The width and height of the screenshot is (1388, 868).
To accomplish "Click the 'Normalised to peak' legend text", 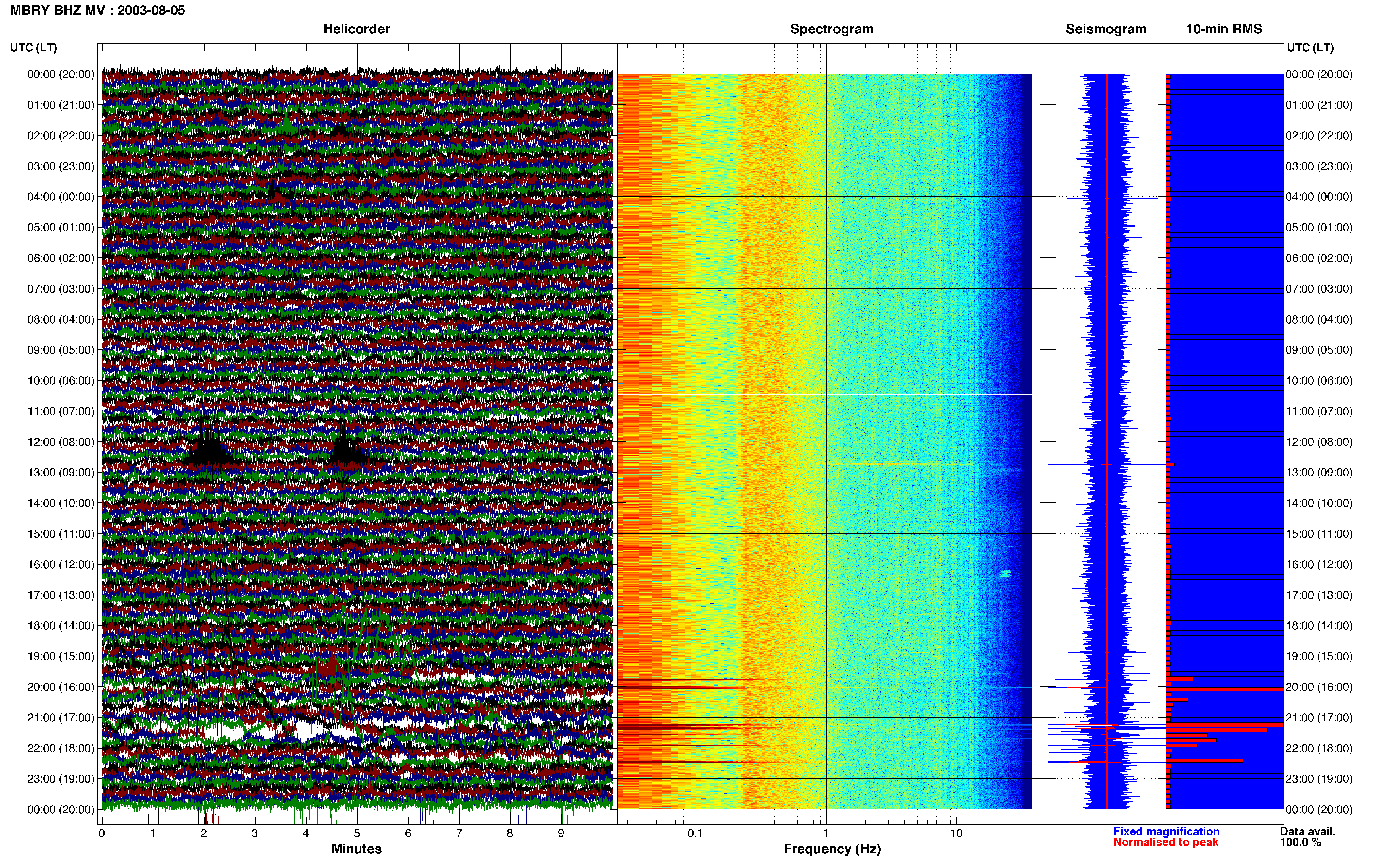I will point(1165,843).
